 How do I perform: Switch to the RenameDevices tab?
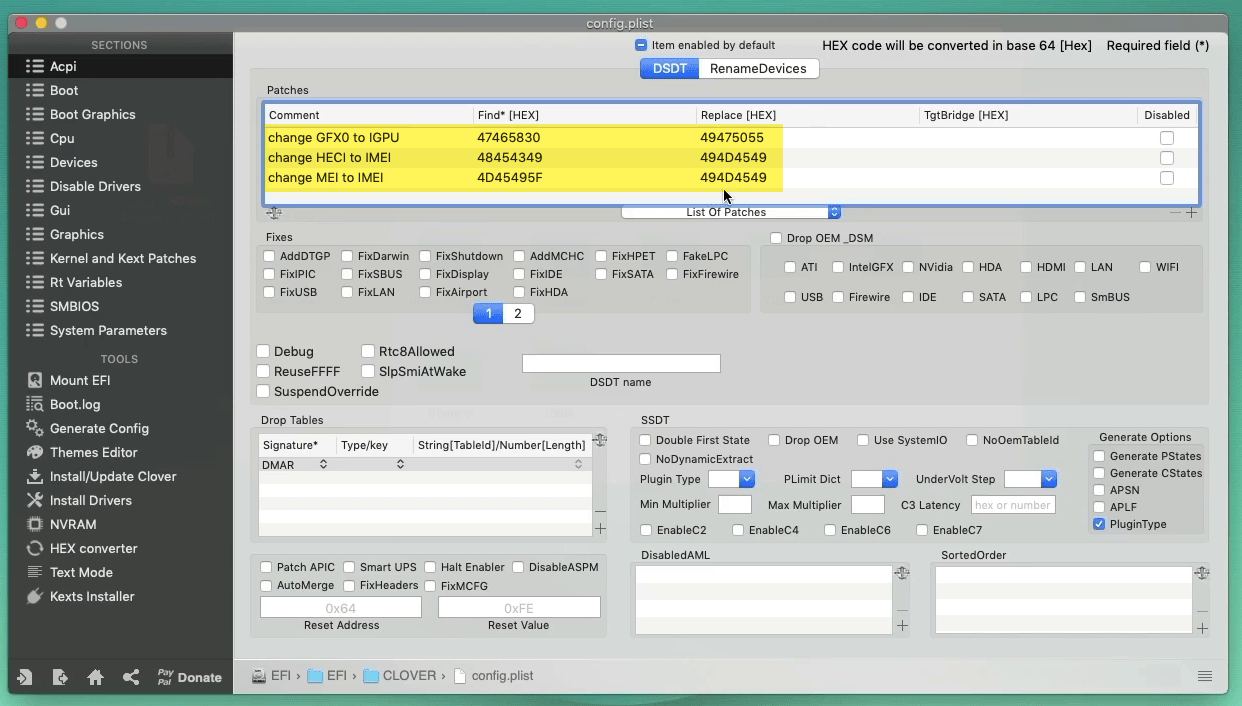[758, 68]
